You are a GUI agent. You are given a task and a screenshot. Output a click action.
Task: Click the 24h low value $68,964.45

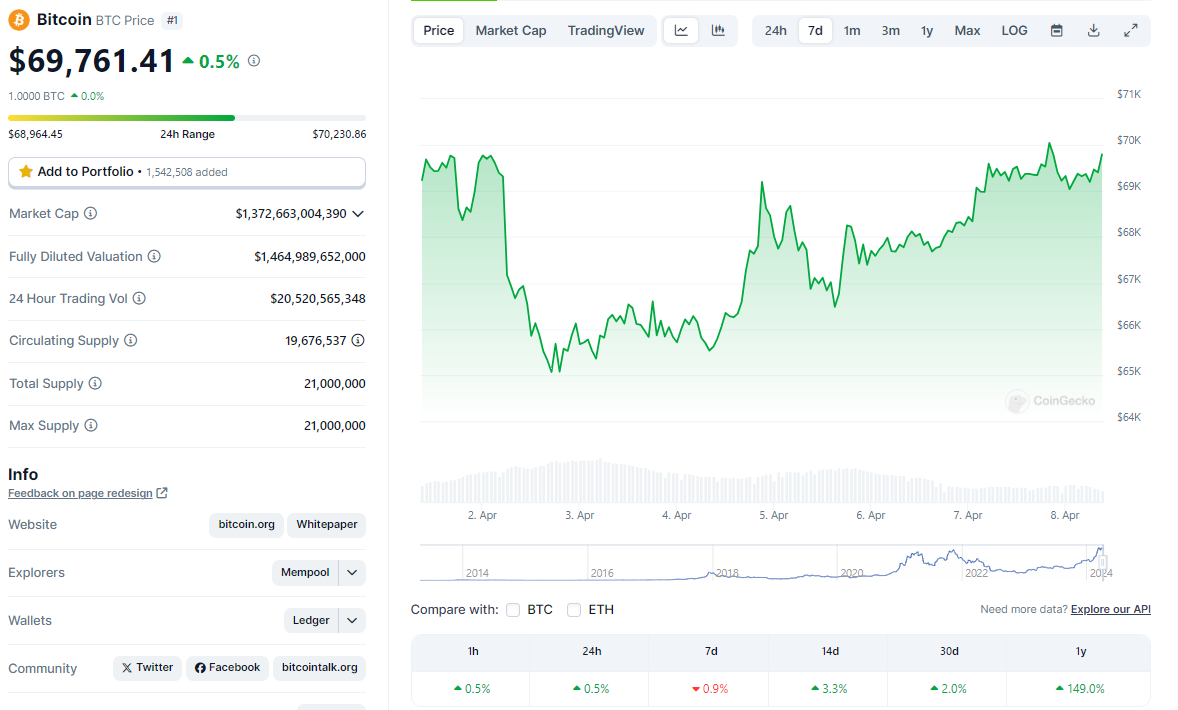[x=35, y=134]
